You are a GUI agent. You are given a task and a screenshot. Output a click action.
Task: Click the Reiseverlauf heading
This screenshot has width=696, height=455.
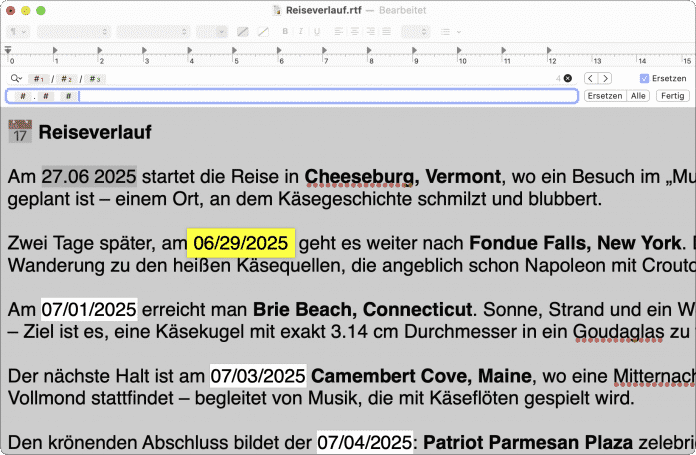coord(95,132)
